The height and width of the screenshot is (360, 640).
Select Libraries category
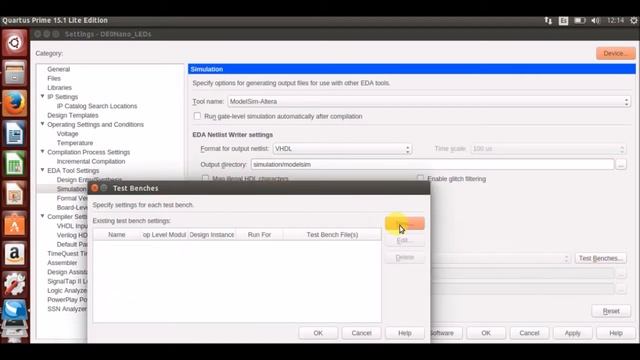(59, 88)
